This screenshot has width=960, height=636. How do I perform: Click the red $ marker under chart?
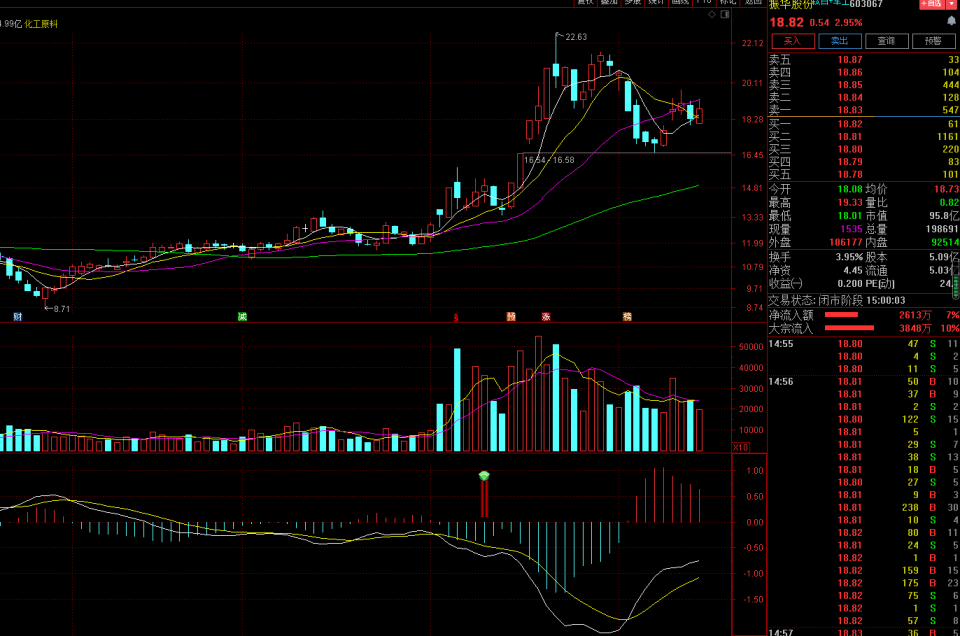(456, 317)
